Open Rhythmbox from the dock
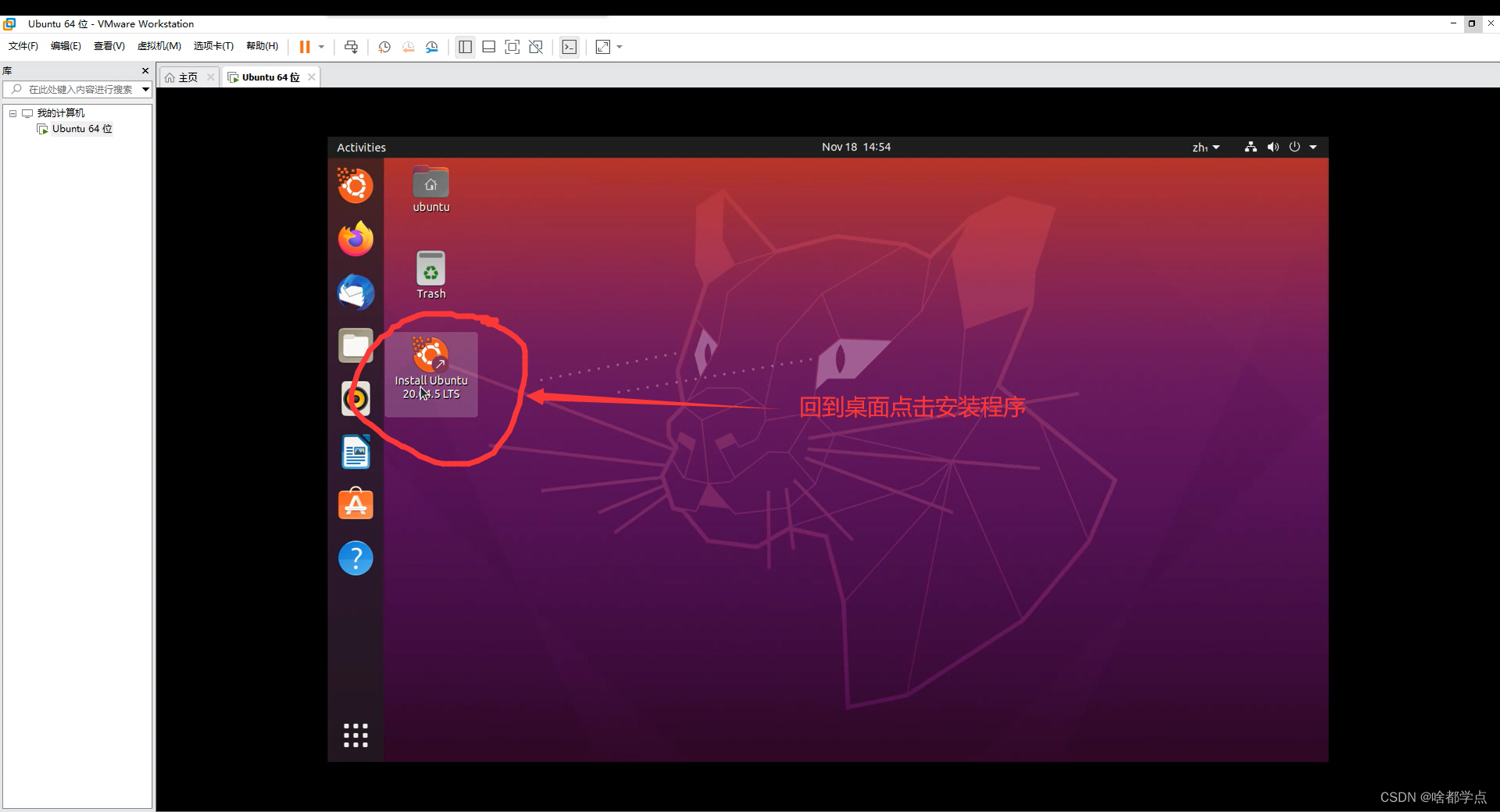Image resolution: width=1500 pixels, height=812 pixels. [x=355, y=399]
